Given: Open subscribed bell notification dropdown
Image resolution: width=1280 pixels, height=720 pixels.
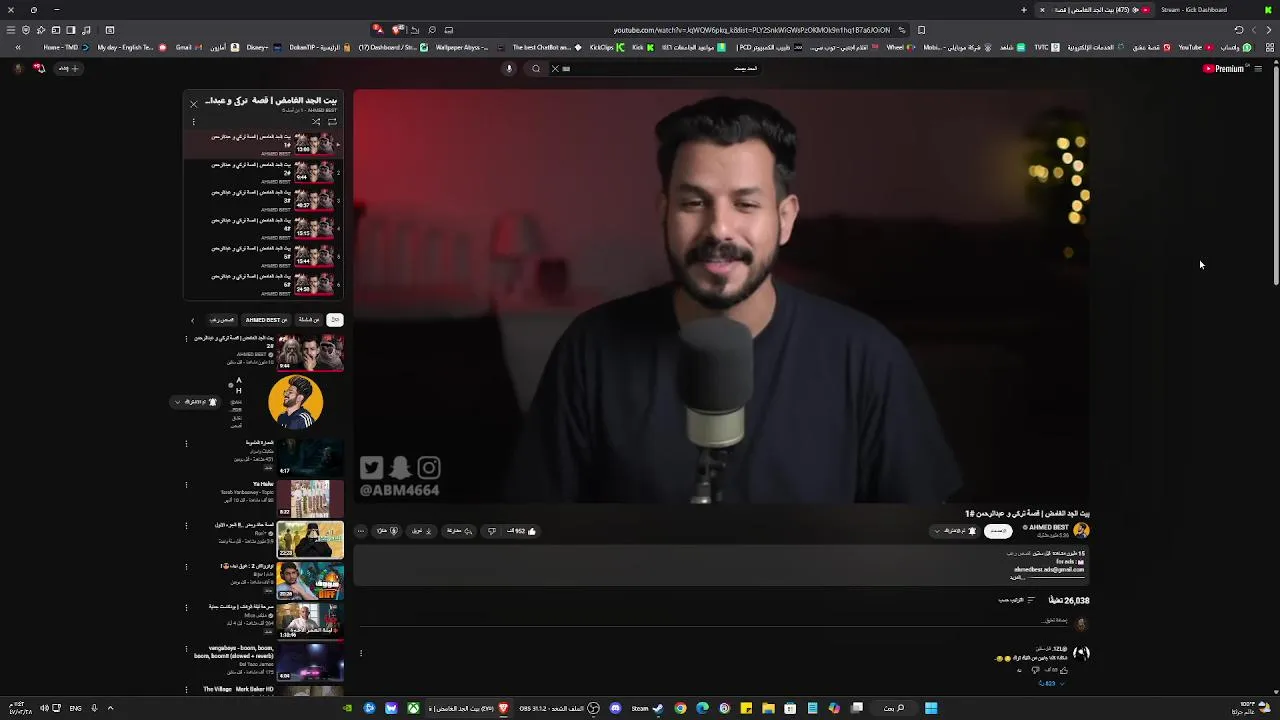Looking at the screenshot, I should [954, 531].
